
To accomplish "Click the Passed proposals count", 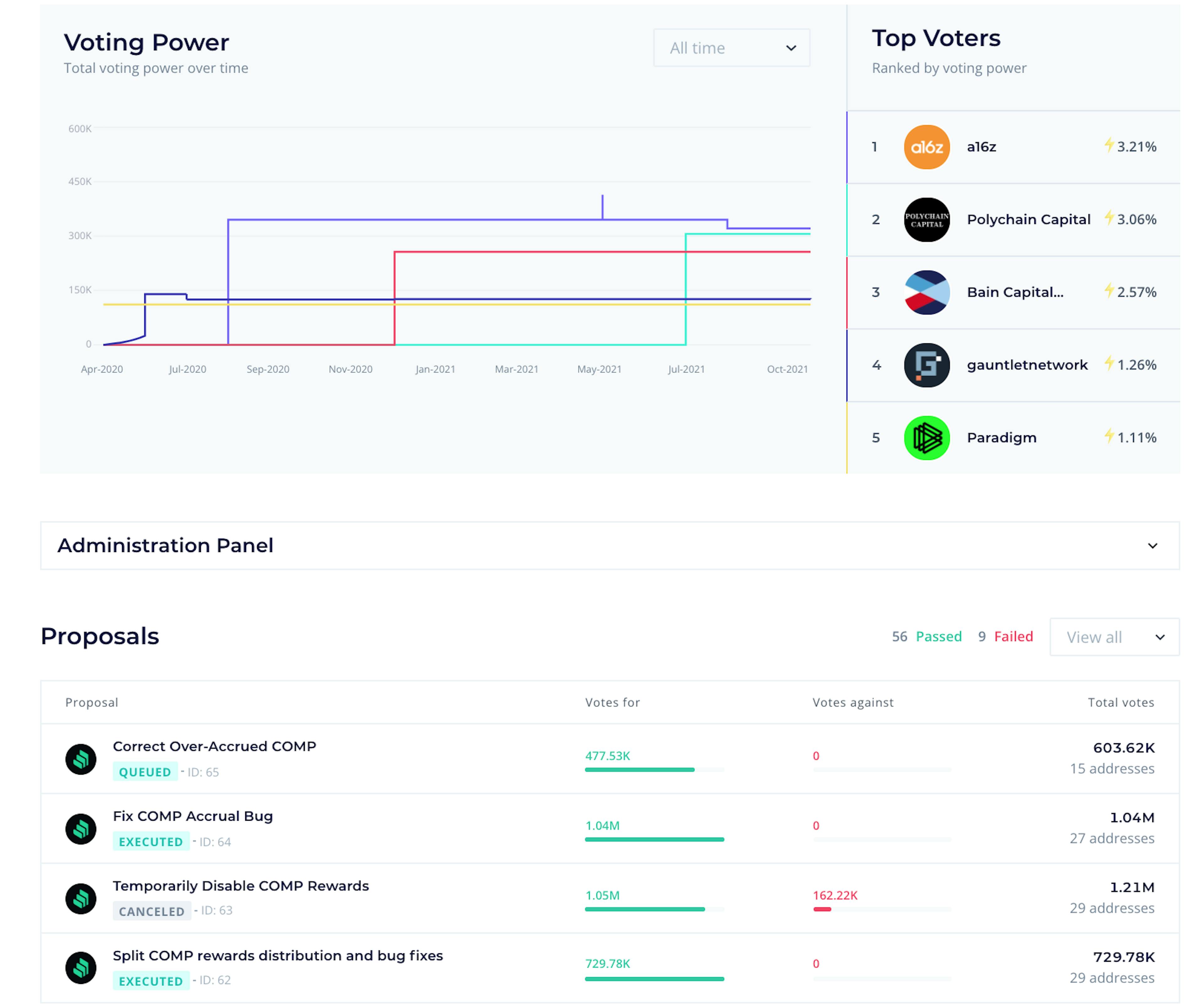I will point(927,637).
